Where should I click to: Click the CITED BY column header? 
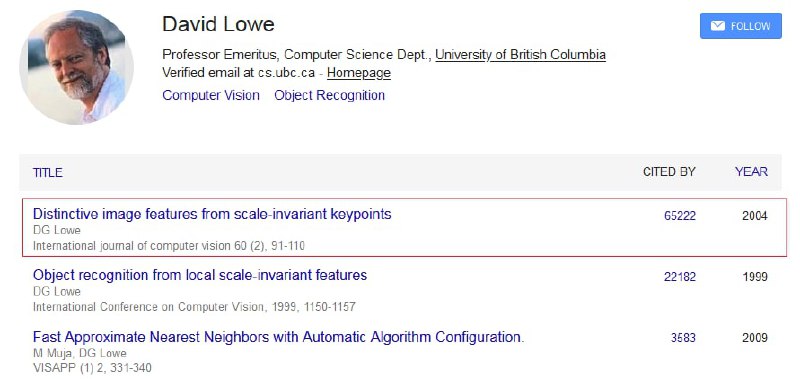click(669, 172)
